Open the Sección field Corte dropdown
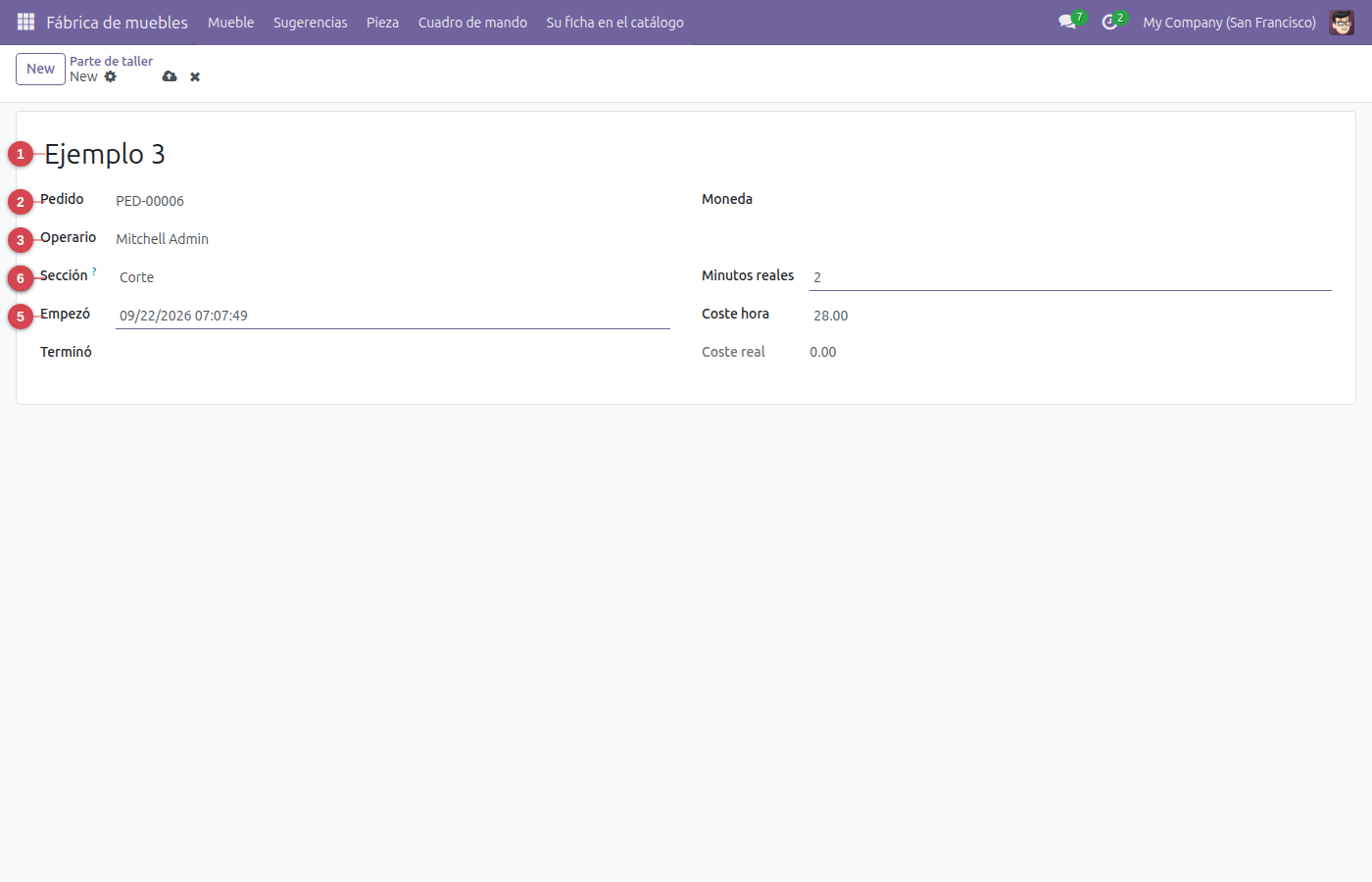1372x882 pixels. [393, 277]
